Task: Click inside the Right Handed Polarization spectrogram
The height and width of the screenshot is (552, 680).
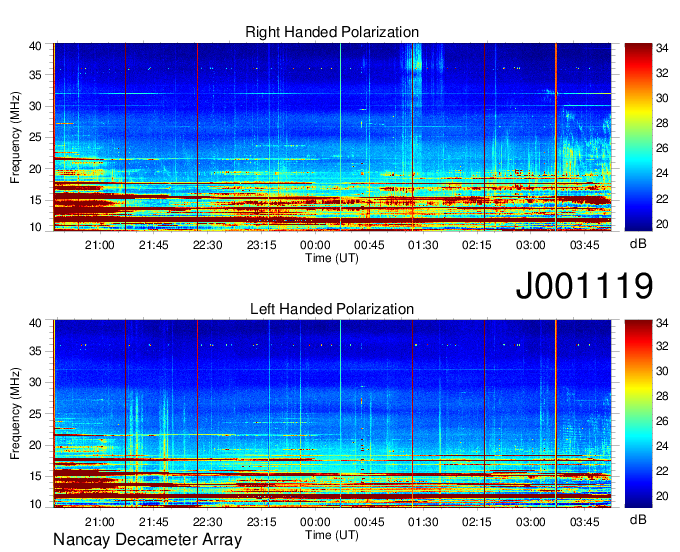Action: click(x=332, y=137)
